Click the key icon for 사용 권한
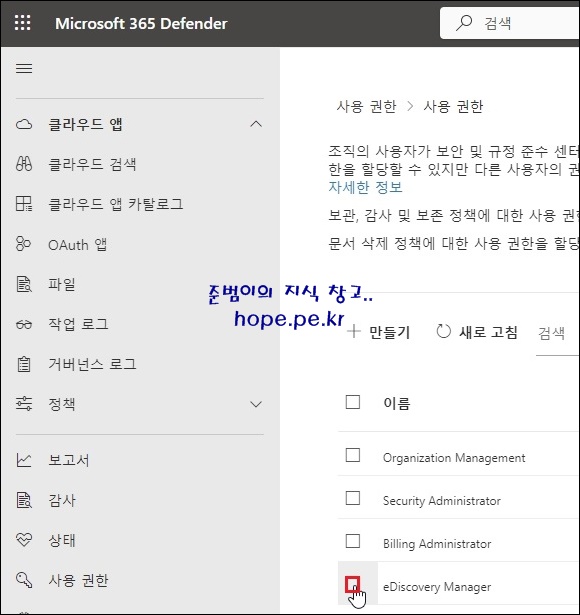580x615 pixels. [x=24, y=580]
